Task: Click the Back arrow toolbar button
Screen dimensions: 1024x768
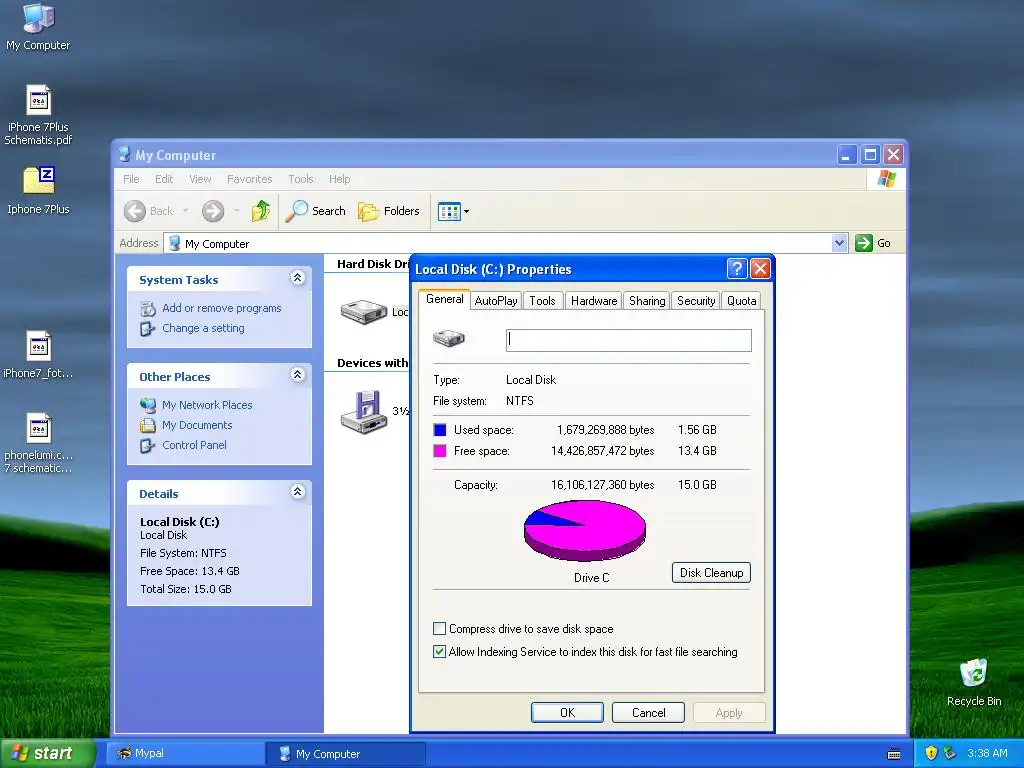Action: pos(149,211)
